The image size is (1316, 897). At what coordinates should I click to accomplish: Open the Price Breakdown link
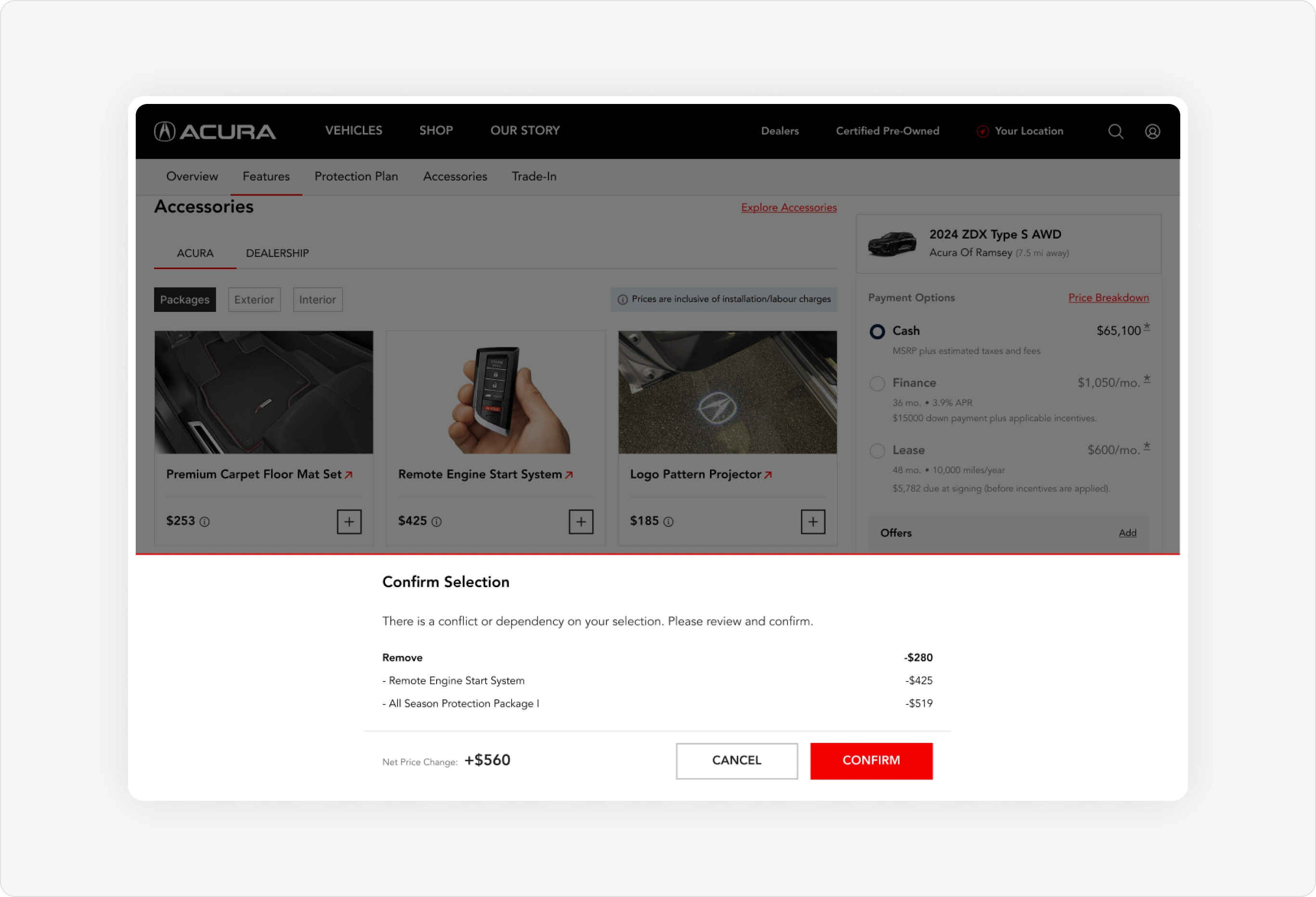point(1109,298)
